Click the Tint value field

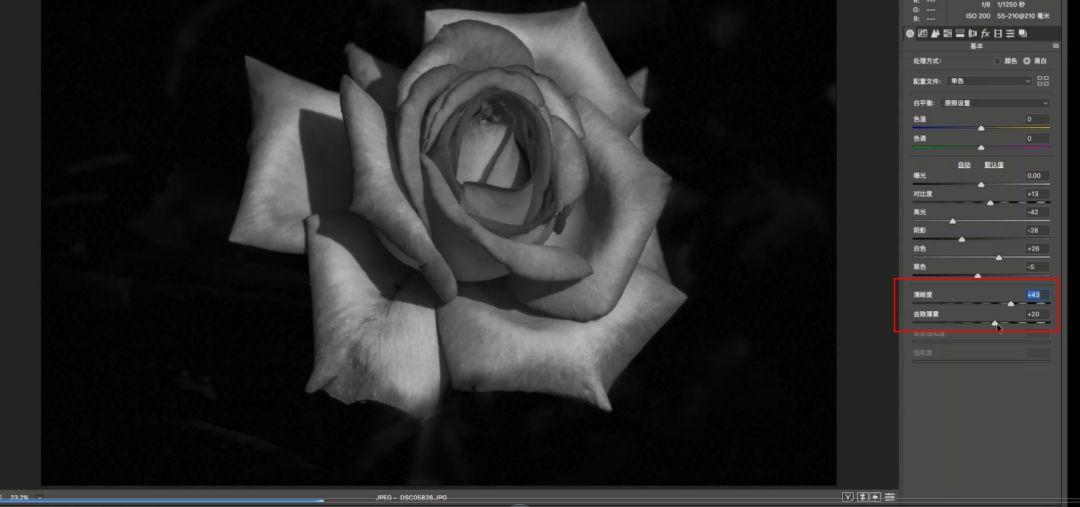(1037, 138)
